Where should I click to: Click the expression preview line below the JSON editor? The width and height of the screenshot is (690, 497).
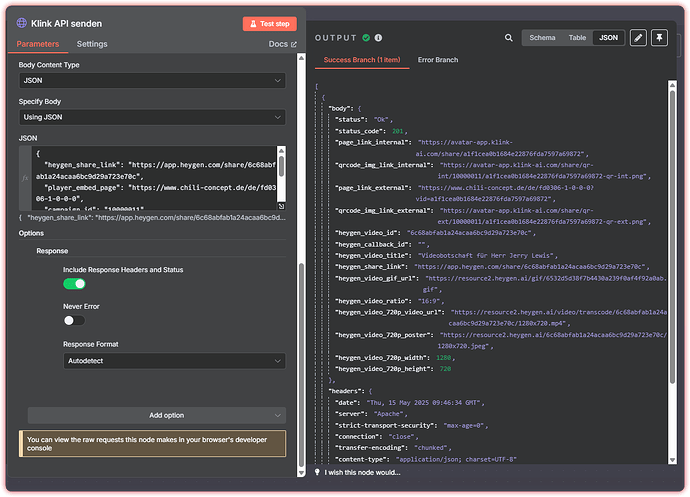pyautogui.click(x=152, y=217)
